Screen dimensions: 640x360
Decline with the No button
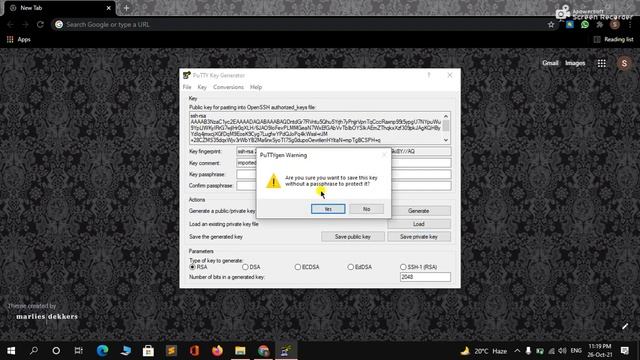367,209
